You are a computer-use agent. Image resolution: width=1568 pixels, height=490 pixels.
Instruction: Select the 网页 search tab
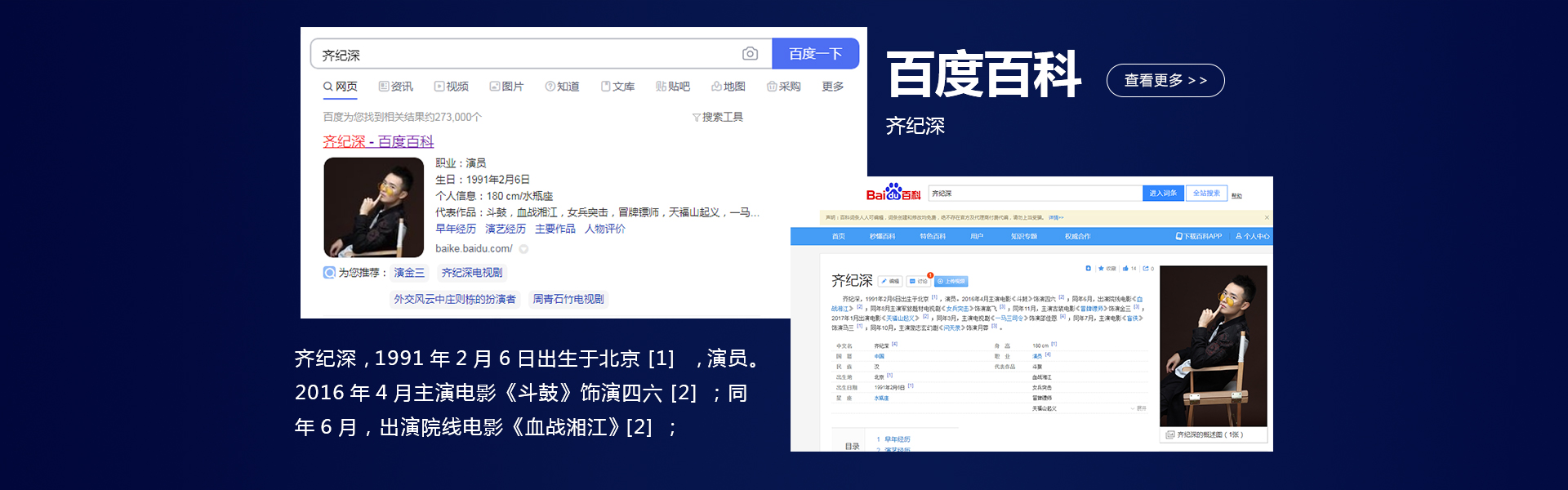point(341,87)
